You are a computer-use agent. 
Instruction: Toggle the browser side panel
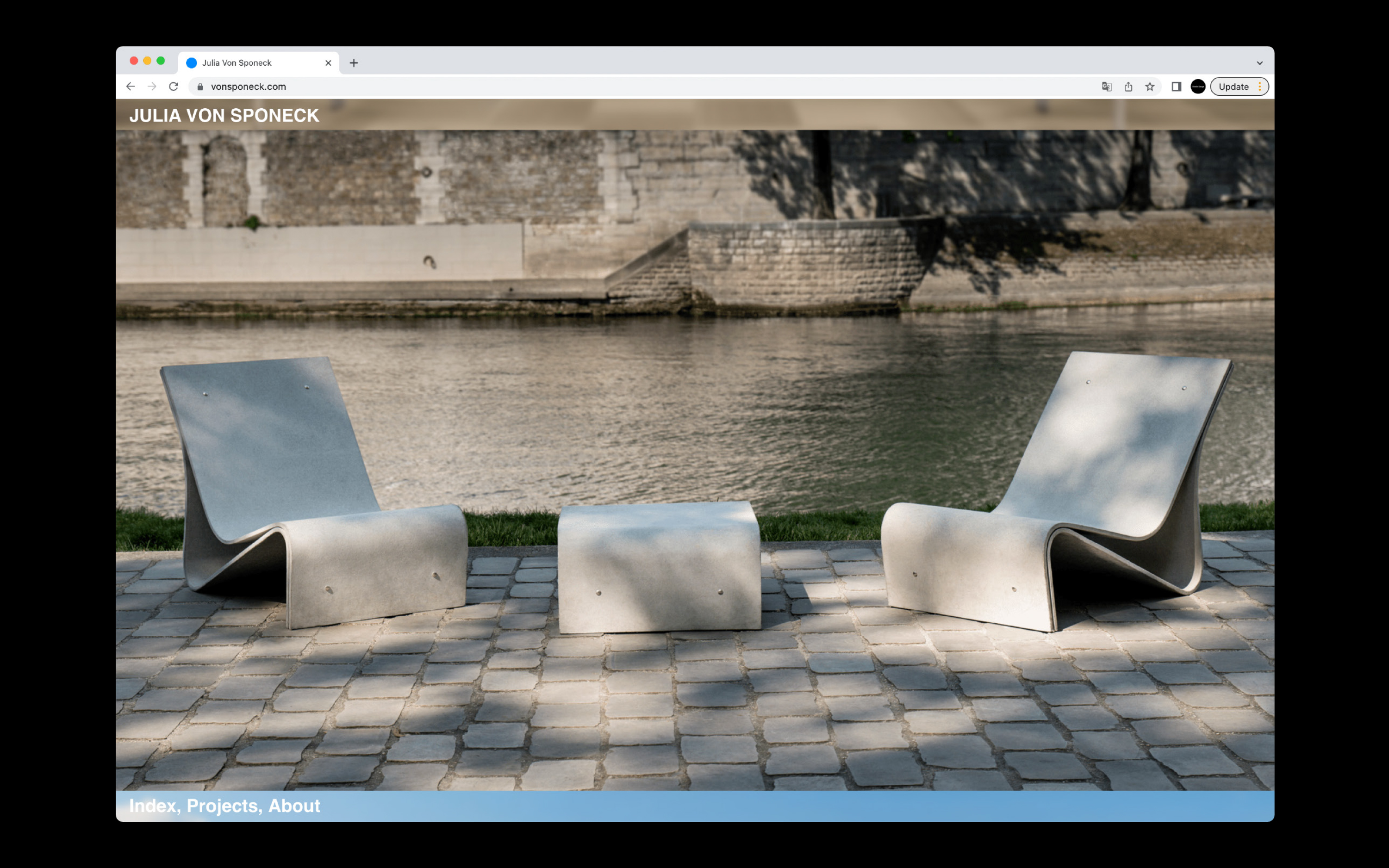point(1176,87)
